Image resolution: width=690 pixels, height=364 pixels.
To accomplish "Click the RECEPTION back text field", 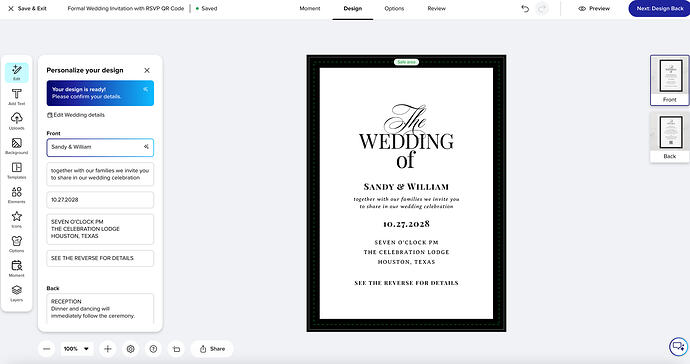I will [100, 309].
